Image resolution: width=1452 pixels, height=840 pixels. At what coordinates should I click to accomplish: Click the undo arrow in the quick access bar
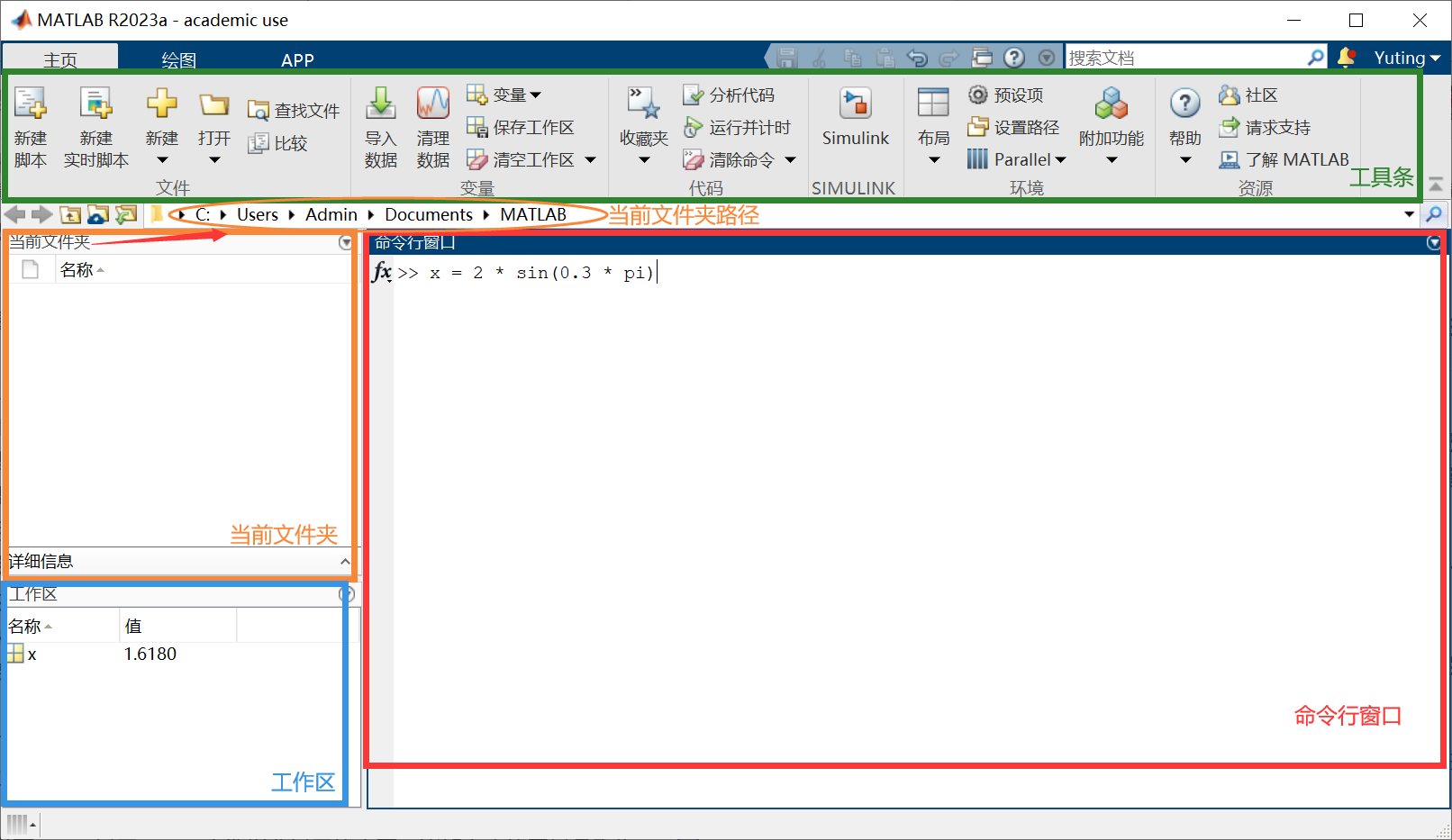[x=917, y=58]
